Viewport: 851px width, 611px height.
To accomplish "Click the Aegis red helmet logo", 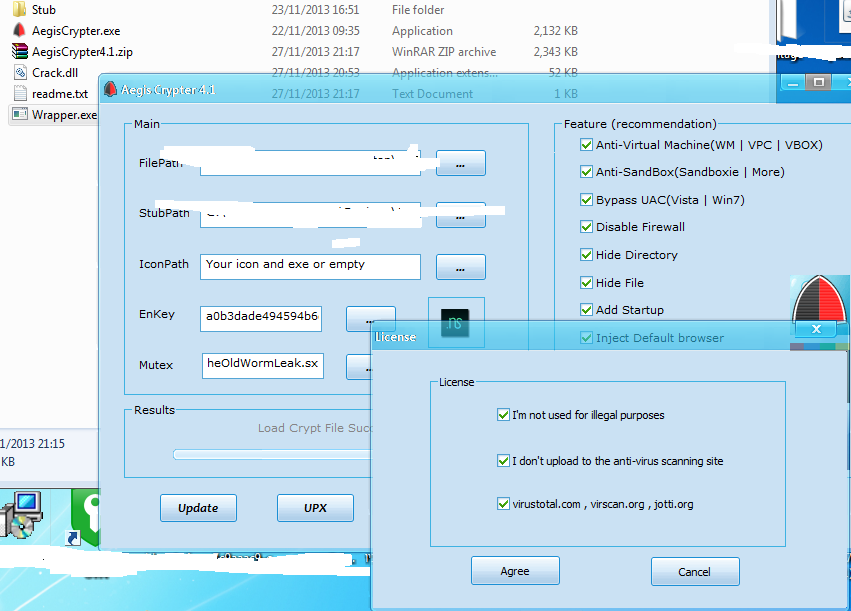I will pyautogui.click(x=818, y=298).
